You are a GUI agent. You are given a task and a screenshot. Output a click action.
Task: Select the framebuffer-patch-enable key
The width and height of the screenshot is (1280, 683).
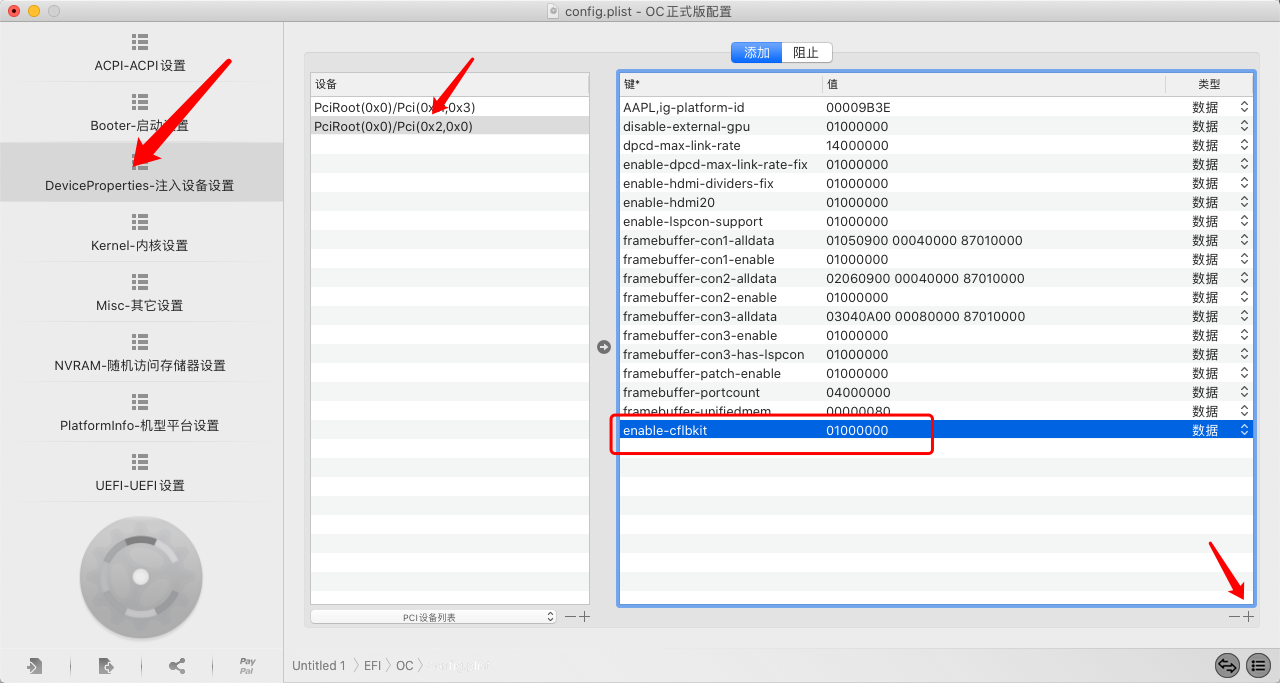point(702,373)
